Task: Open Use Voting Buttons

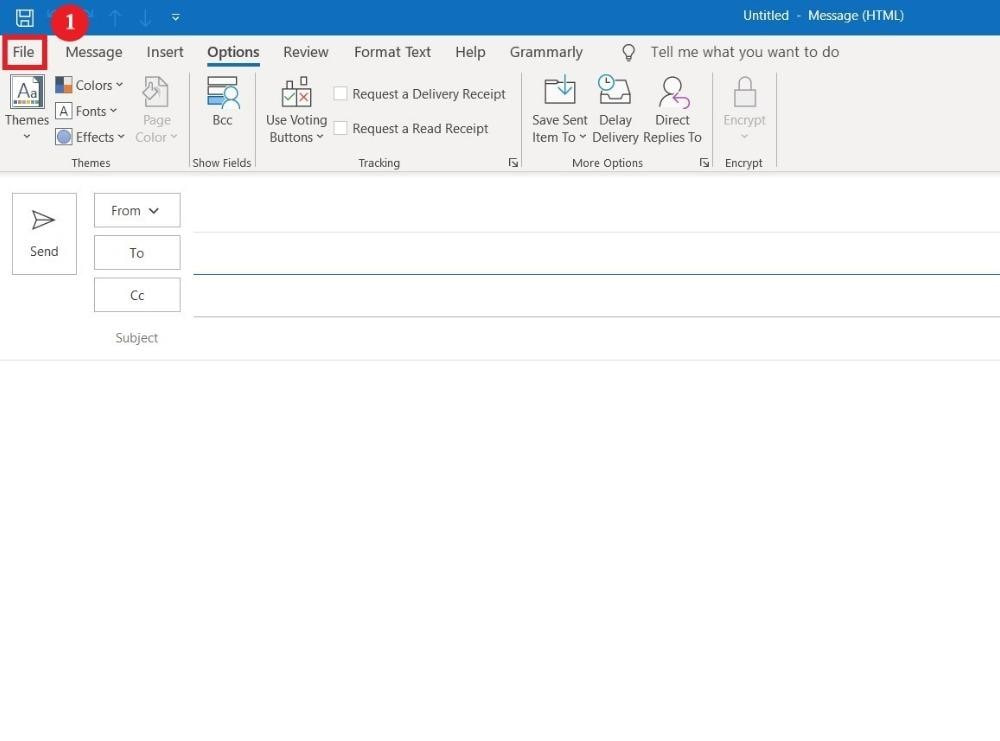Action: [296, 110]
